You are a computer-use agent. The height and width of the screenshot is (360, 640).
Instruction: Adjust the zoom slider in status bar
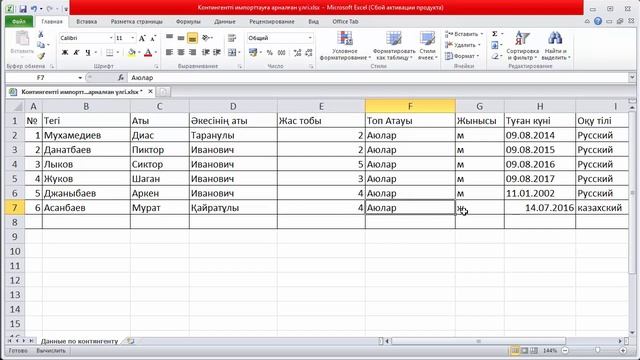point(598,351)
